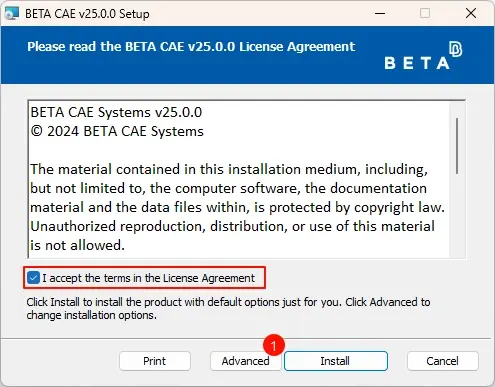Click the 'I accept the terms' label text
This screenshot has height=387, width=495.
(x=148, y=278)
